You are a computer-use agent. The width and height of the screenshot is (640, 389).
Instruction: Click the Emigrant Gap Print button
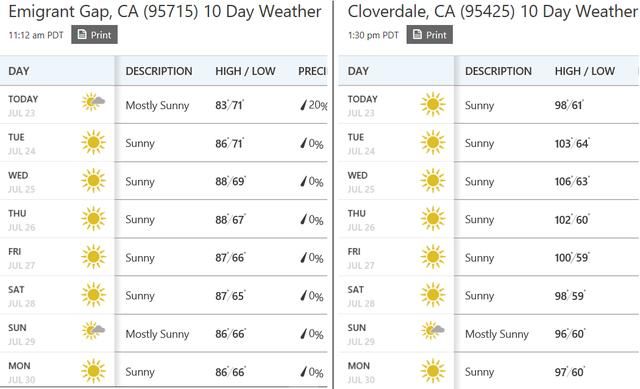[x=94, y=35]
